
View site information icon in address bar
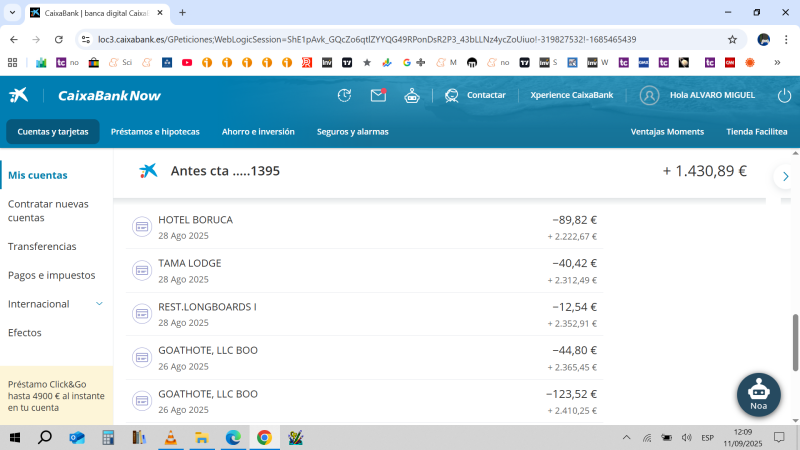86,39
